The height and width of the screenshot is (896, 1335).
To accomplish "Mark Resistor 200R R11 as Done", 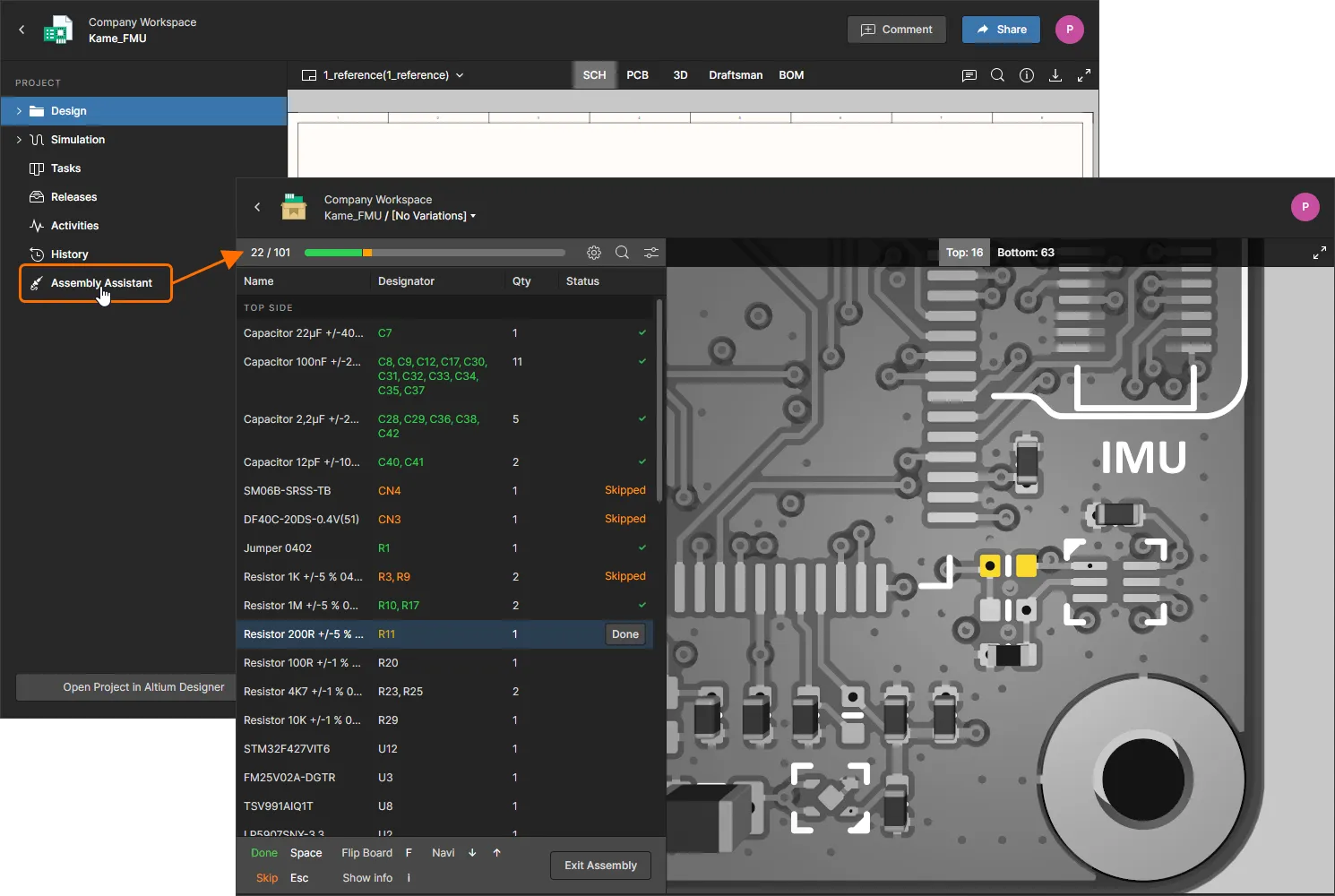I will pyautogui.click(x=625, y=634).
